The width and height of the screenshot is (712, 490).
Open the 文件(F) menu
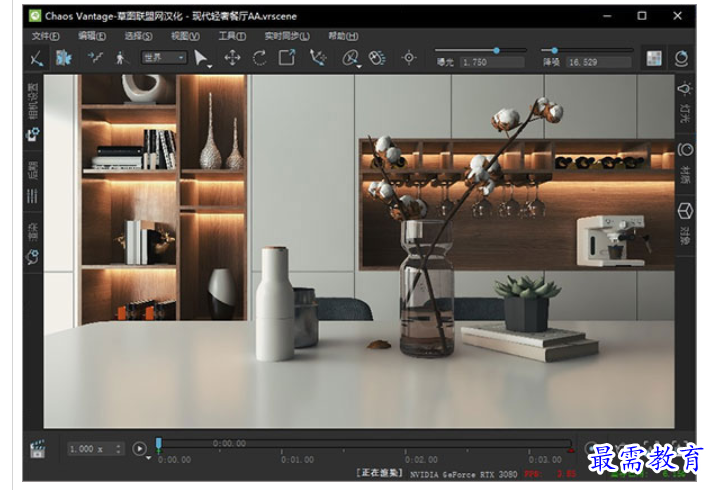point(45,36)
